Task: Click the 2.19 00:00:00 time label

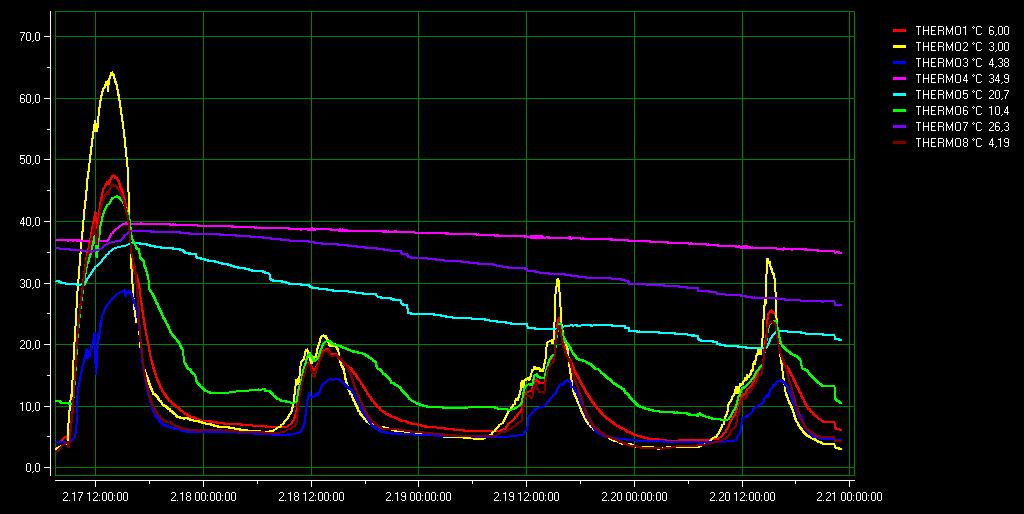Action: click(x=419, y=497)
